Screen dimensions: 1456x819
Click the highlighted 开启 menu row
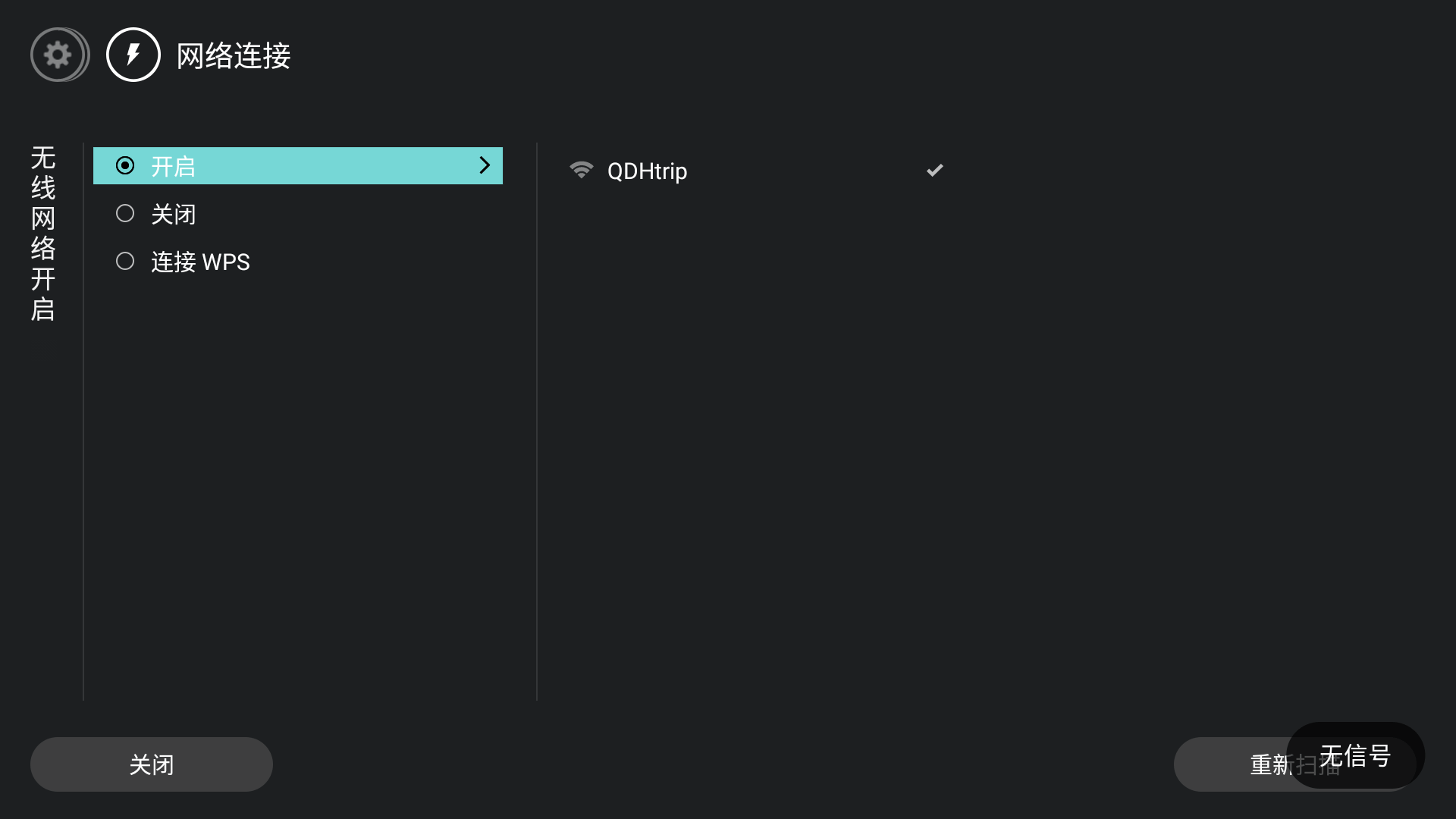click(297, 165)
